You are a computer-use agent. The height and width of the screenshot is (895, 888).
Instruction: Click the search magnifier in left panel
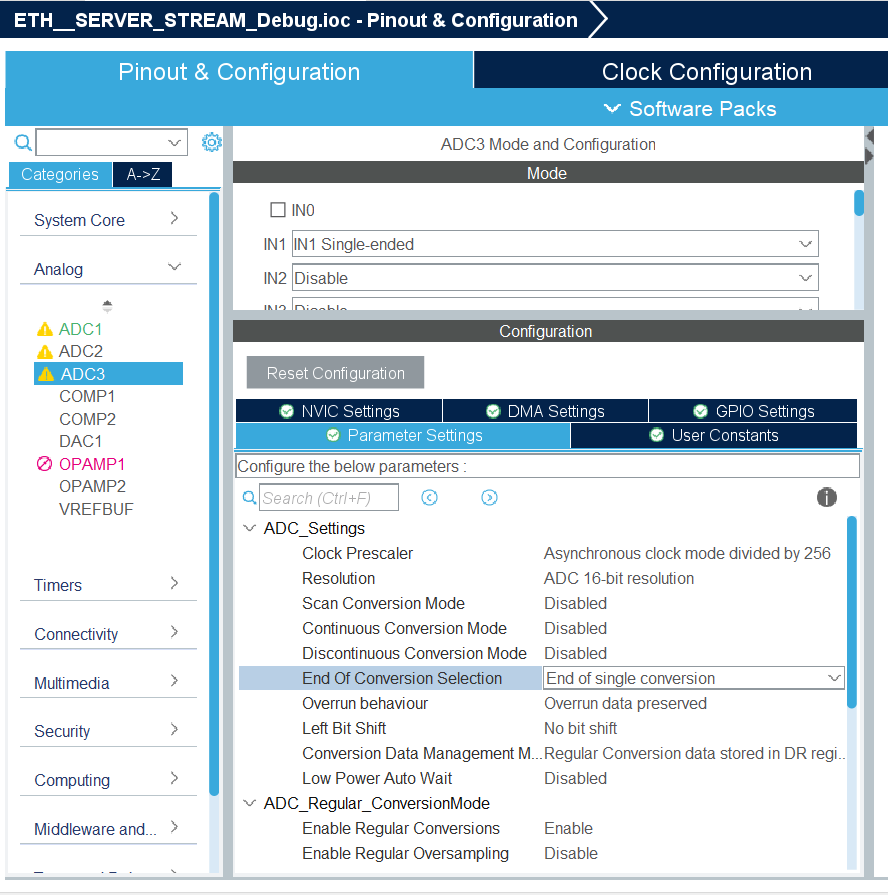pos(22,142)
